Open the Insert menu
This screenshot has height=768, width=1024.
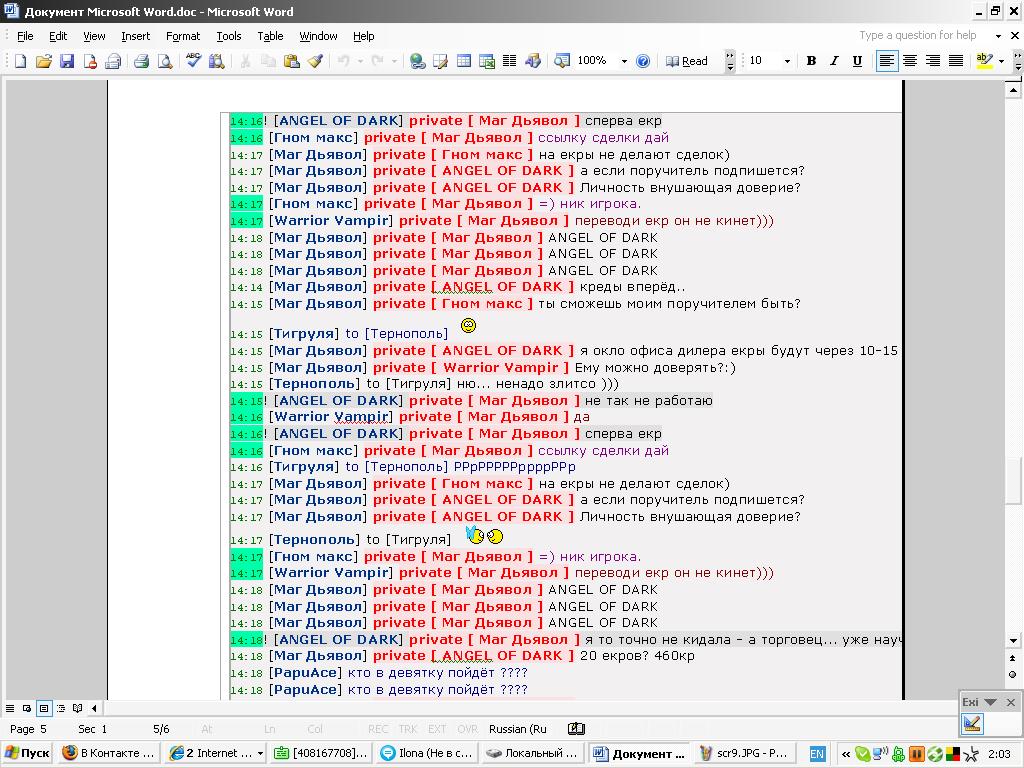click(x=135, y=36)
